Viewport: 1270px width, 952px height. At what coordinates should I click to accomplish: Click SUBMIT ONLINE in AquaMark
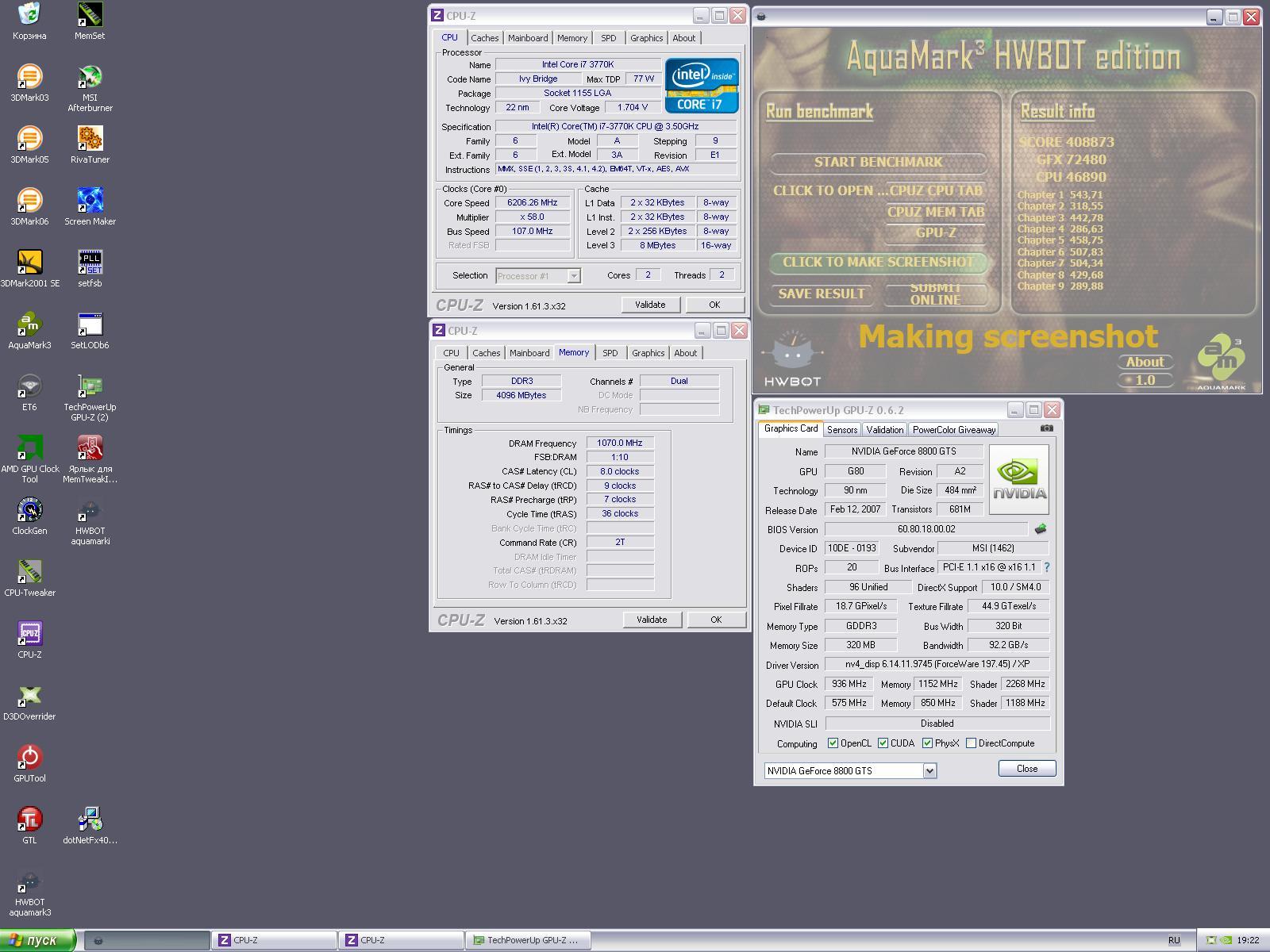pyautogui.click(x=935, y=294)
